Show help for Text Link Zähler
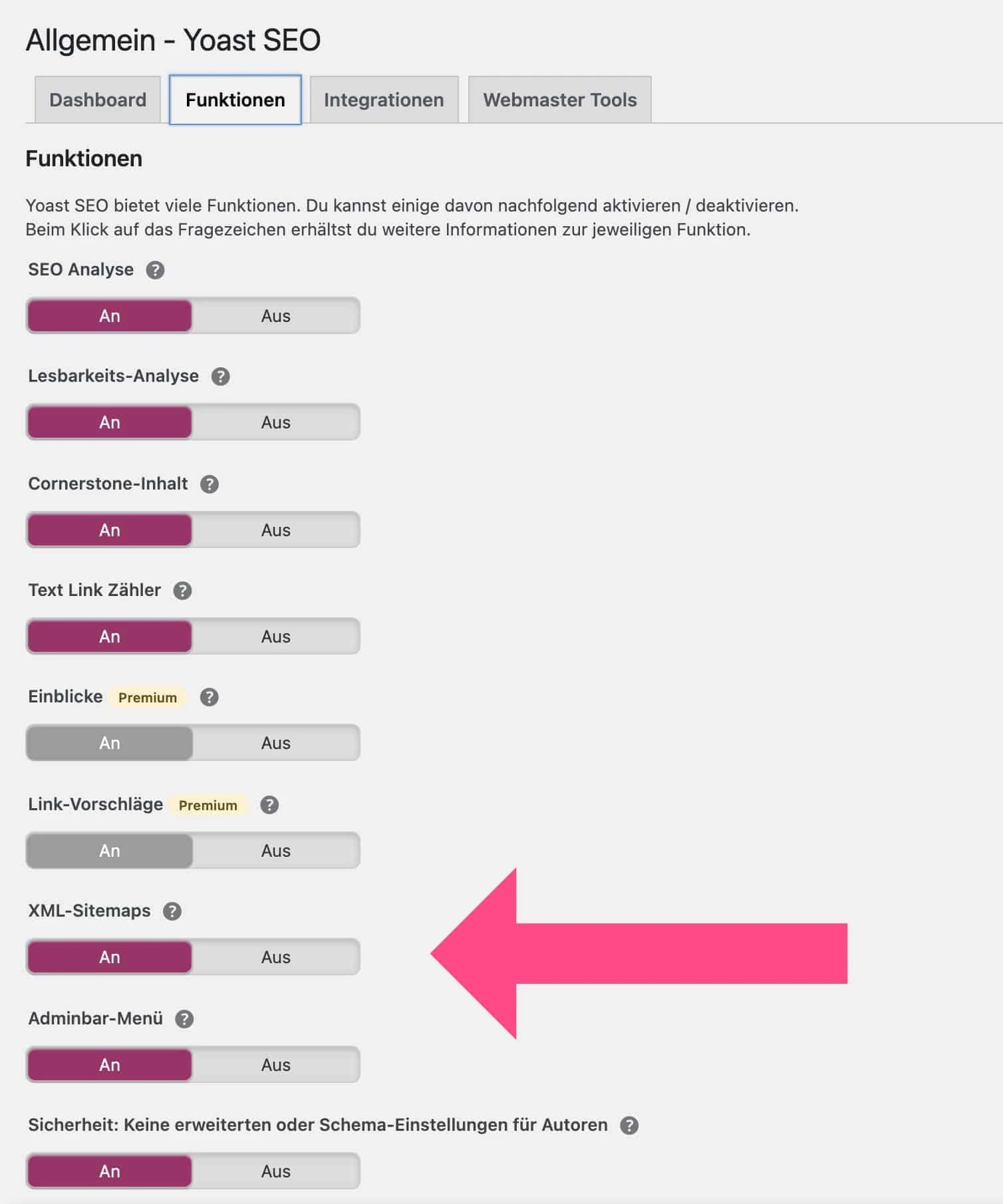Viewport: 1003px width, 1204px height. (x=182, y=591)
